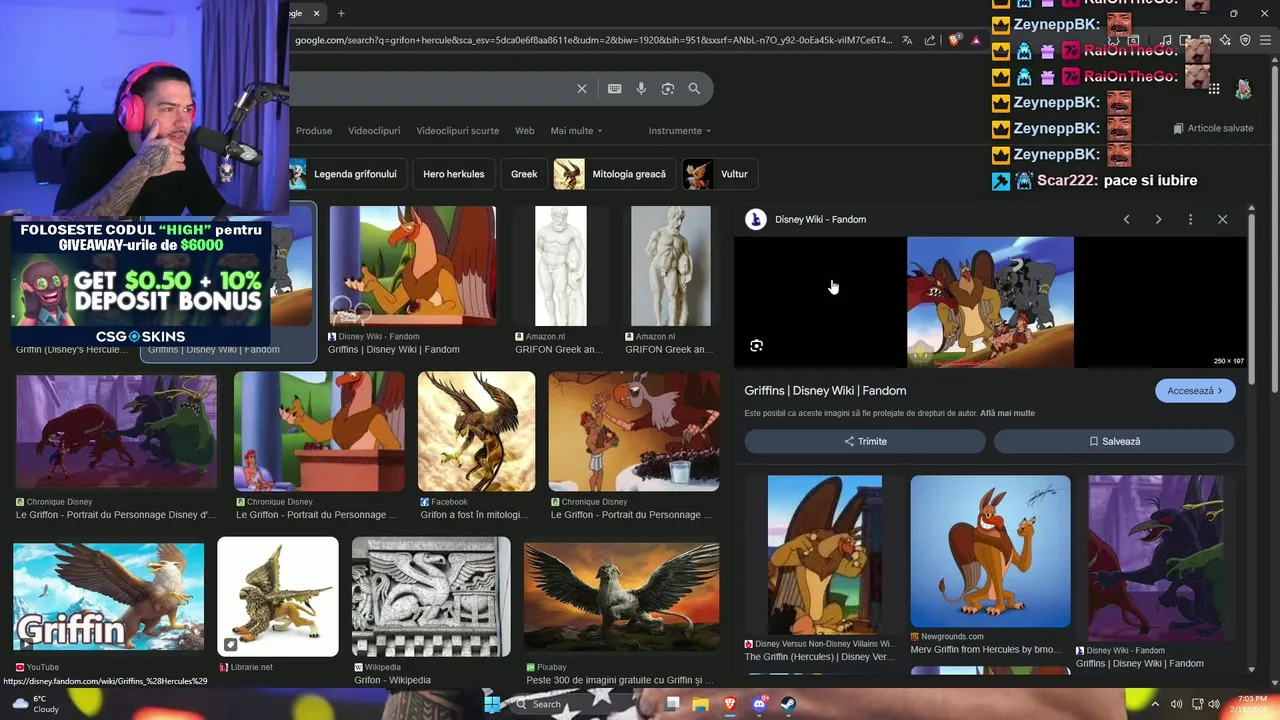Screen dimensions: 1280x720
Task: Start voice search with microphone icon
Action: point(641,89)
